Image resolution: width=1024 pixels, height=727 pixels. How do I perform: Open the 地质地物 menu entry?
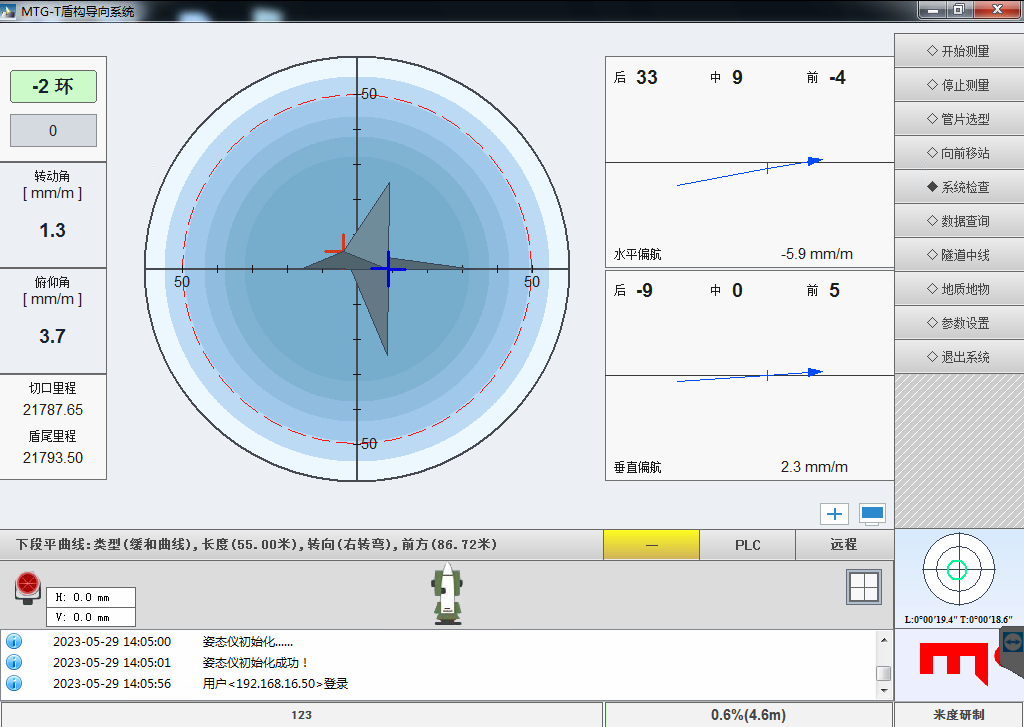tap(959, 289)
